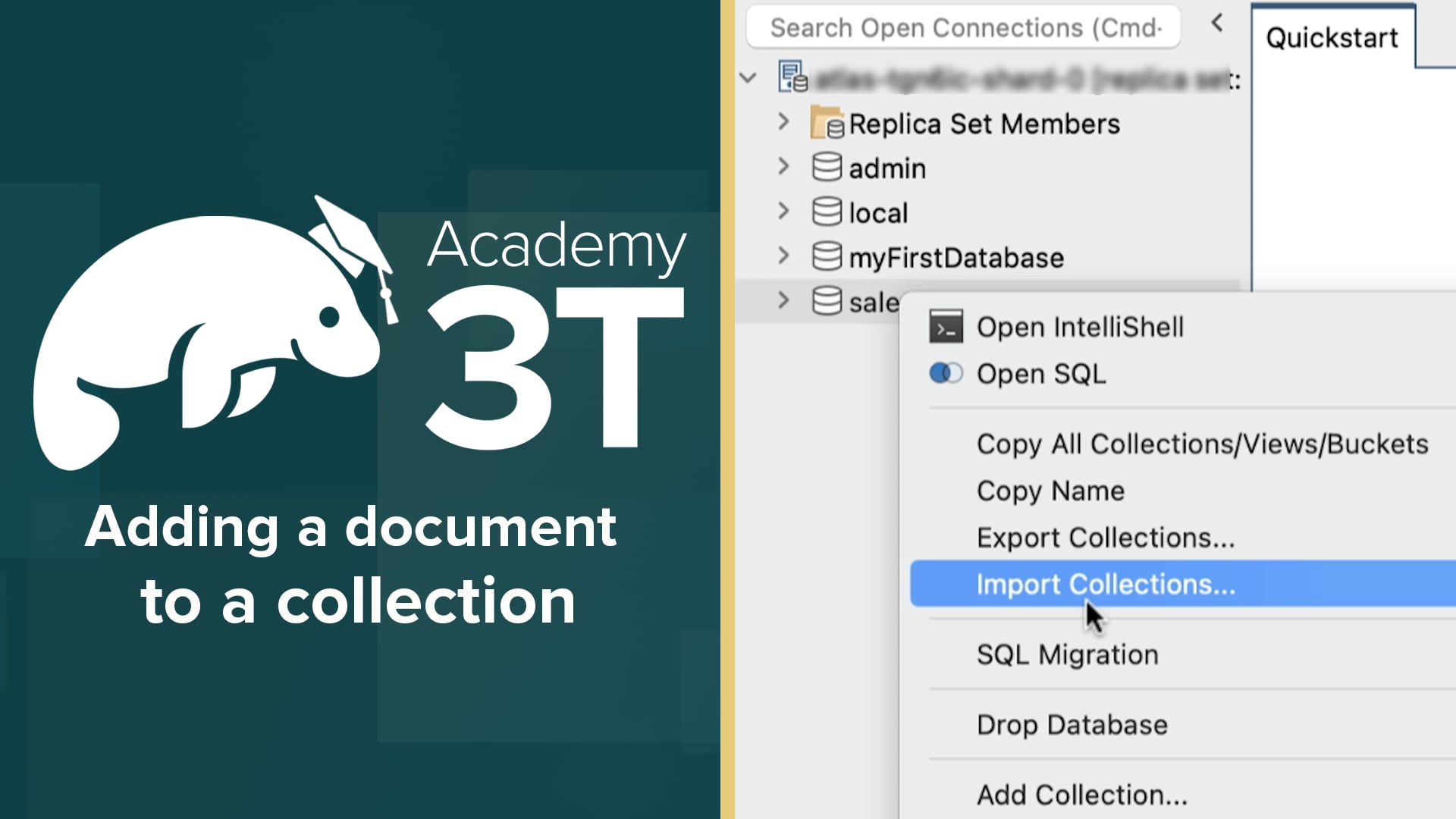Viewport: 1456px width, 819px height.
Task: Select Replica Set Members tree item
Action: click(984, 124)
